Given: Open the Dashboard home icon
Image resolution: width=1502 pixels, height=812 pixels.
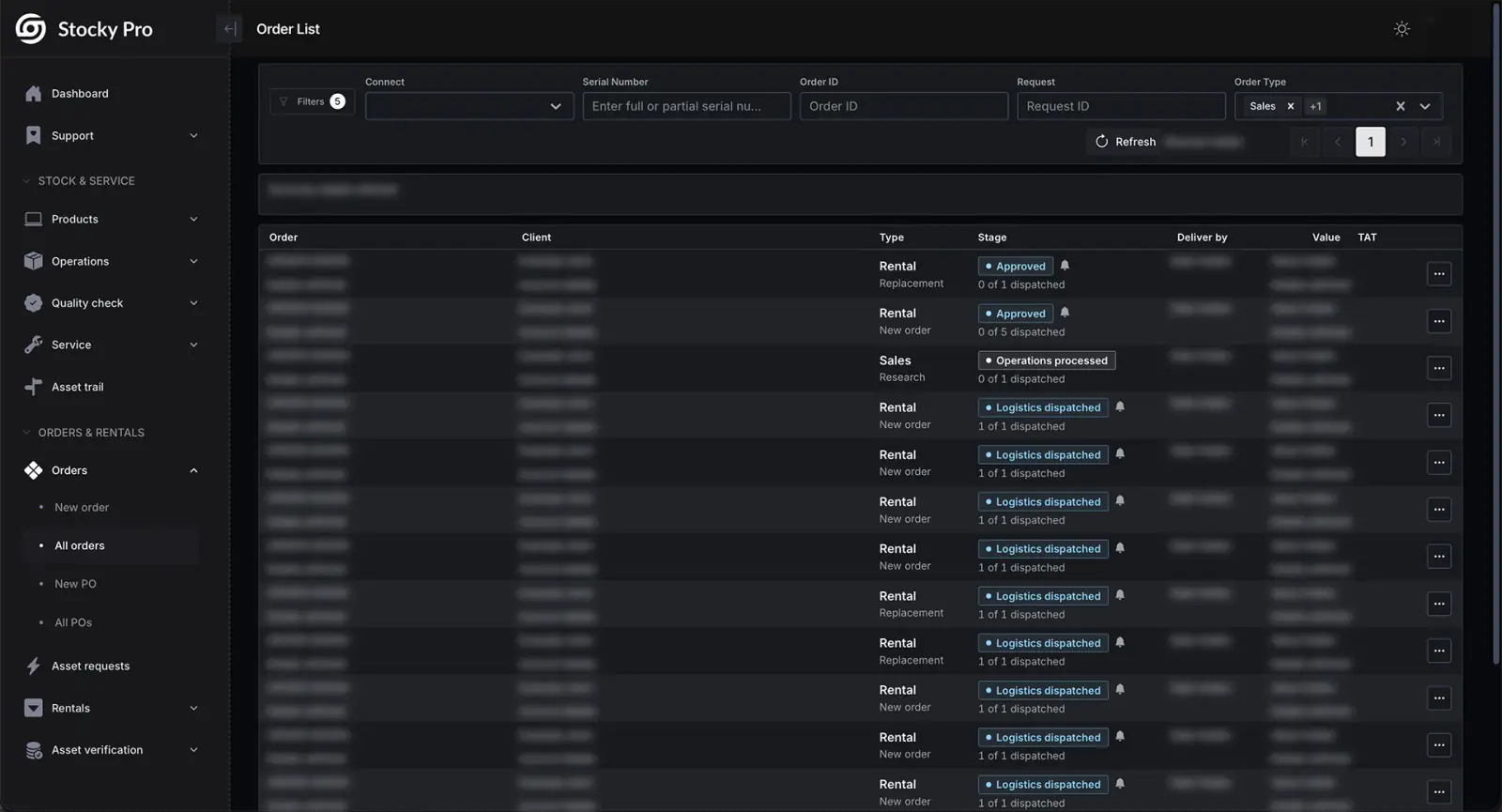Looking at the screenshot, I should [x=34, y=94].
